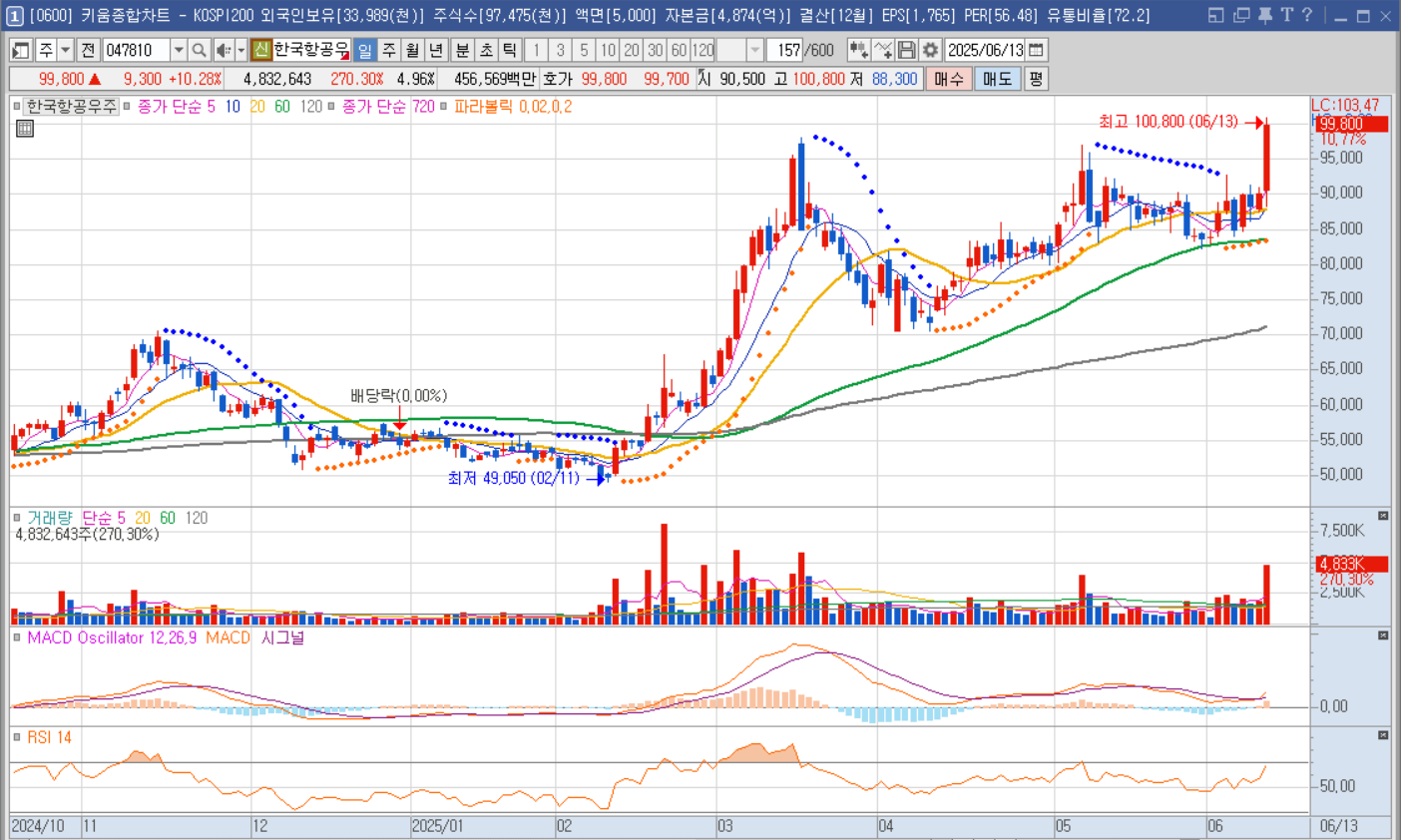Click the 종가 단순 5 moving average label
Screen dimensions: 1401x840
(176, 106)
